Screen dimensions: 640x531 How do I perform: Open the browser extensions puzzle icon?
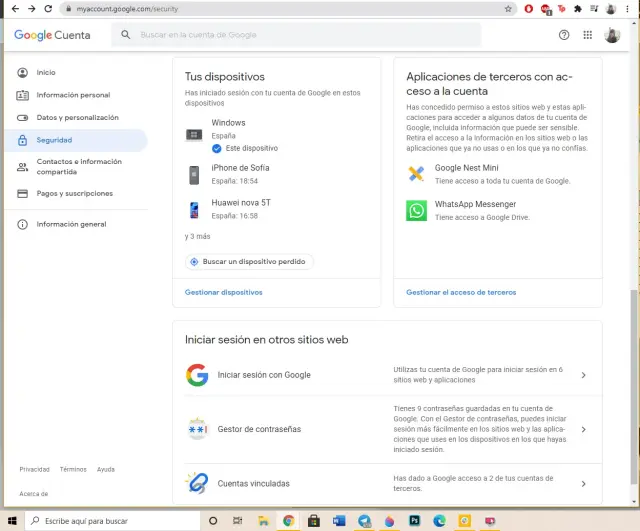[x=577, y=8]
